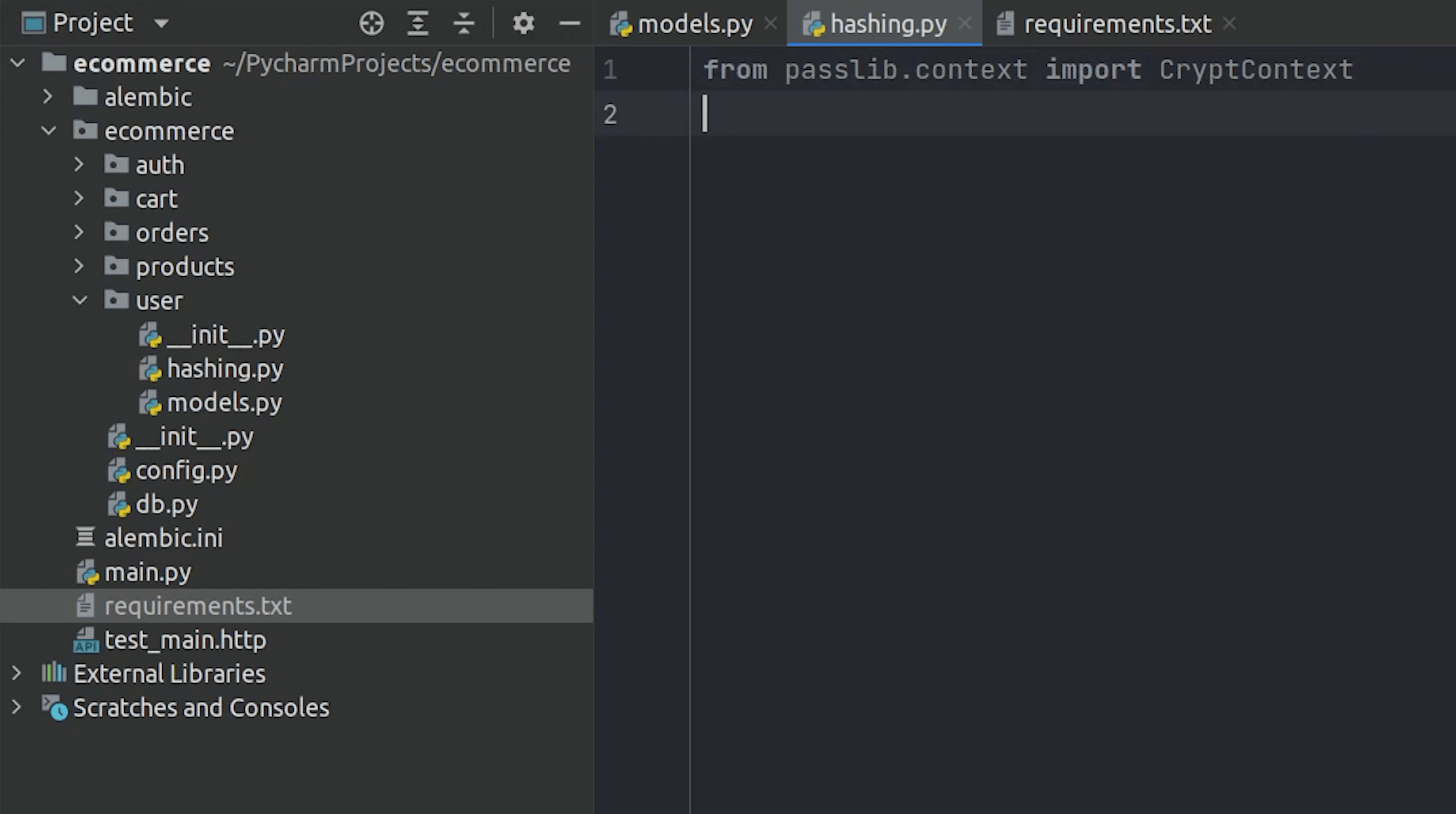Click the Expand All toolbar icon

pyautogui.click(x=417, y=24)
